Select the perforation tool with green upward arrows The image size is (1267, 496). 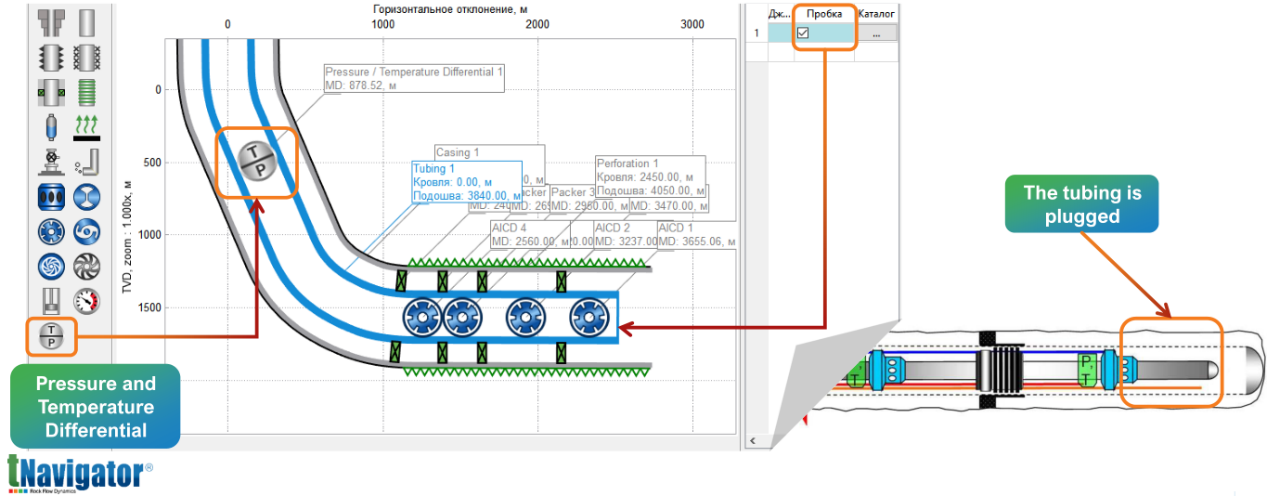(x=88, y=128)
